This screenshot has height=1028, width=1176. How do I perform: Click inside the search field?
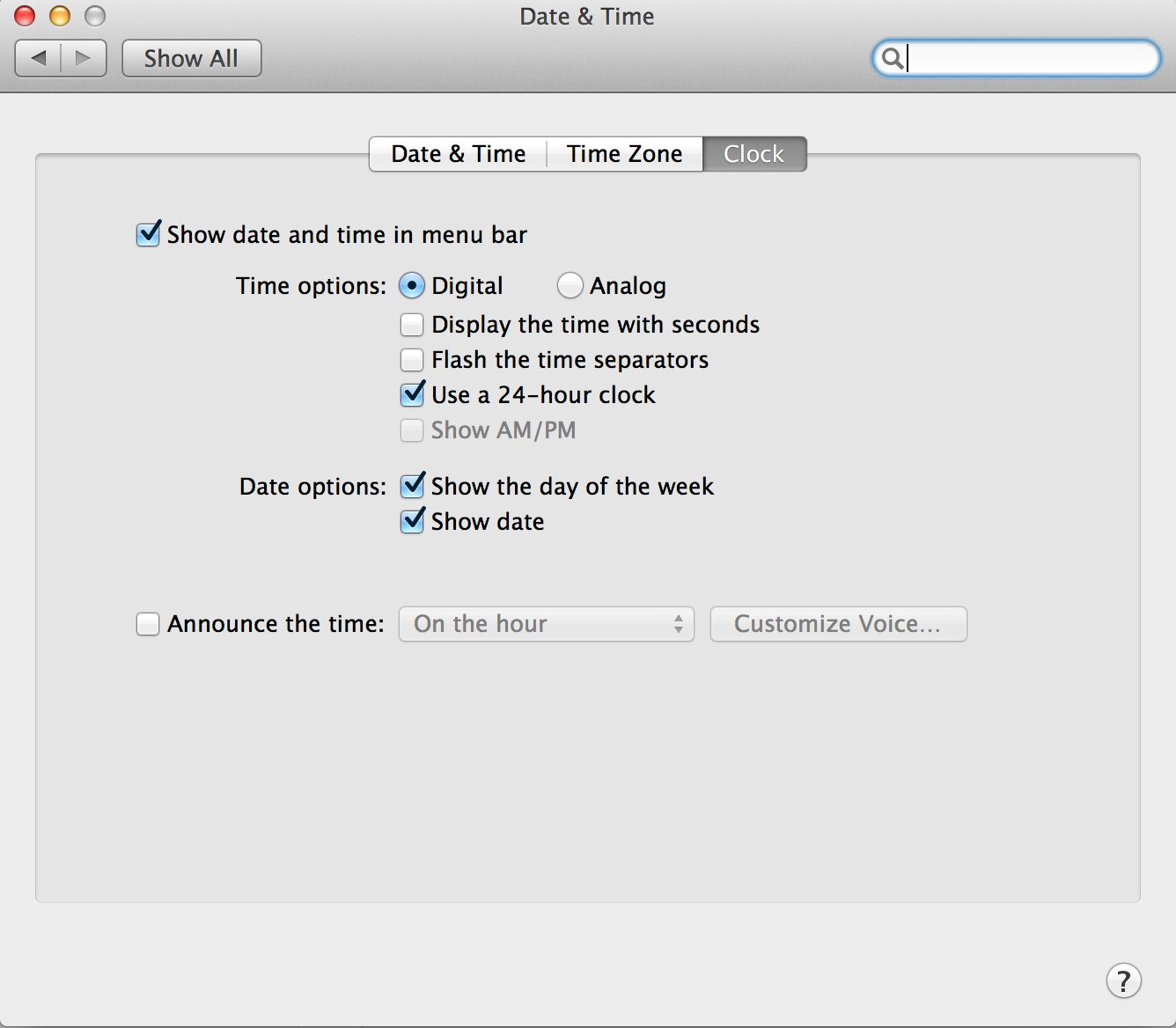coord(1012,58)
